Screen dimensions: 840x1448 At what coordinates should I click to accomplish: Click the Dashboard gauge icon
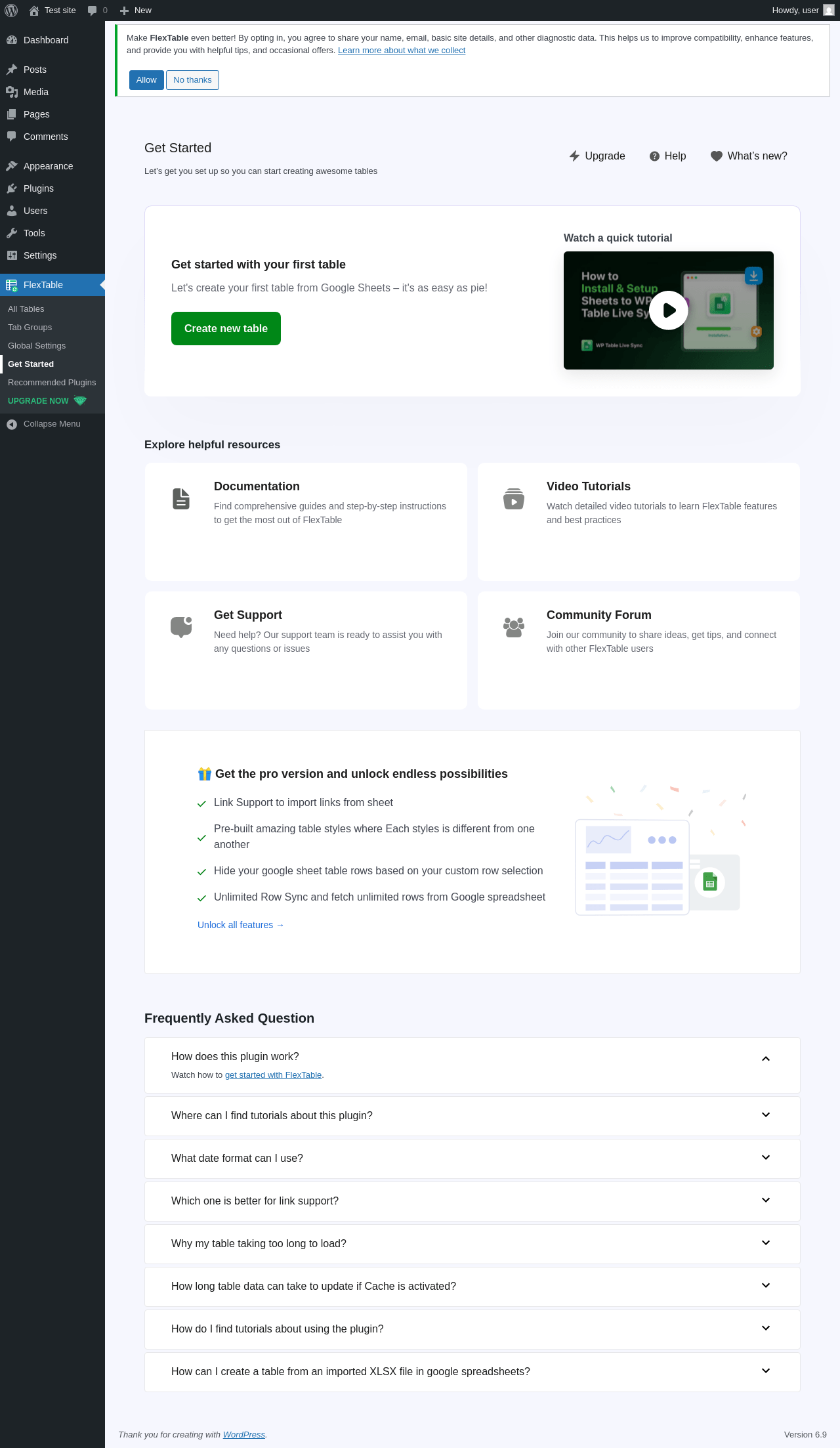(12, 40)
